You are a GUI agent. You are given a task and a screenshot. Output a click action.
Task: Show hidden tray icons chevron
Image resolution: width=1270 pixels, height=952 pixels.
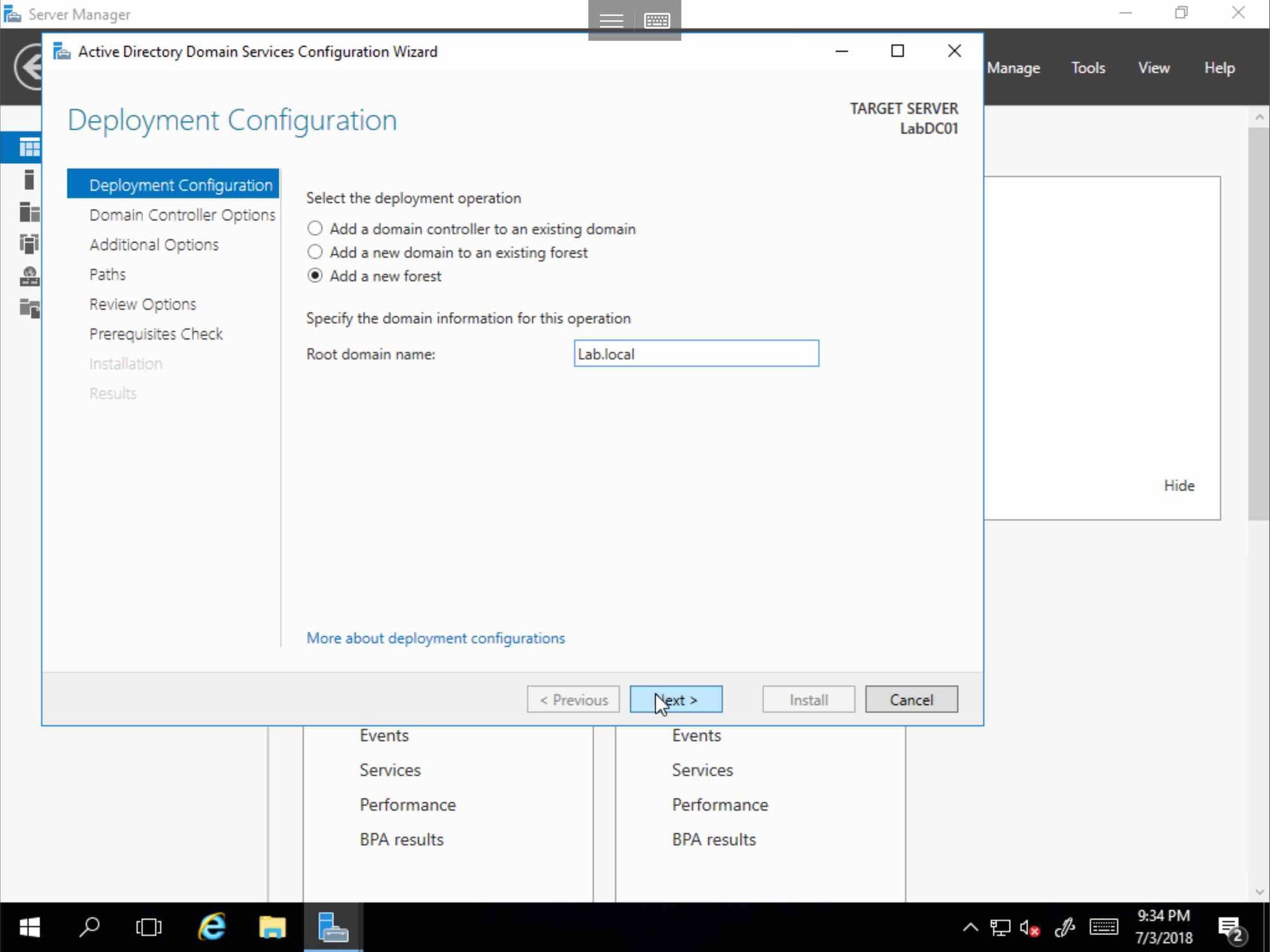point(970,927)
